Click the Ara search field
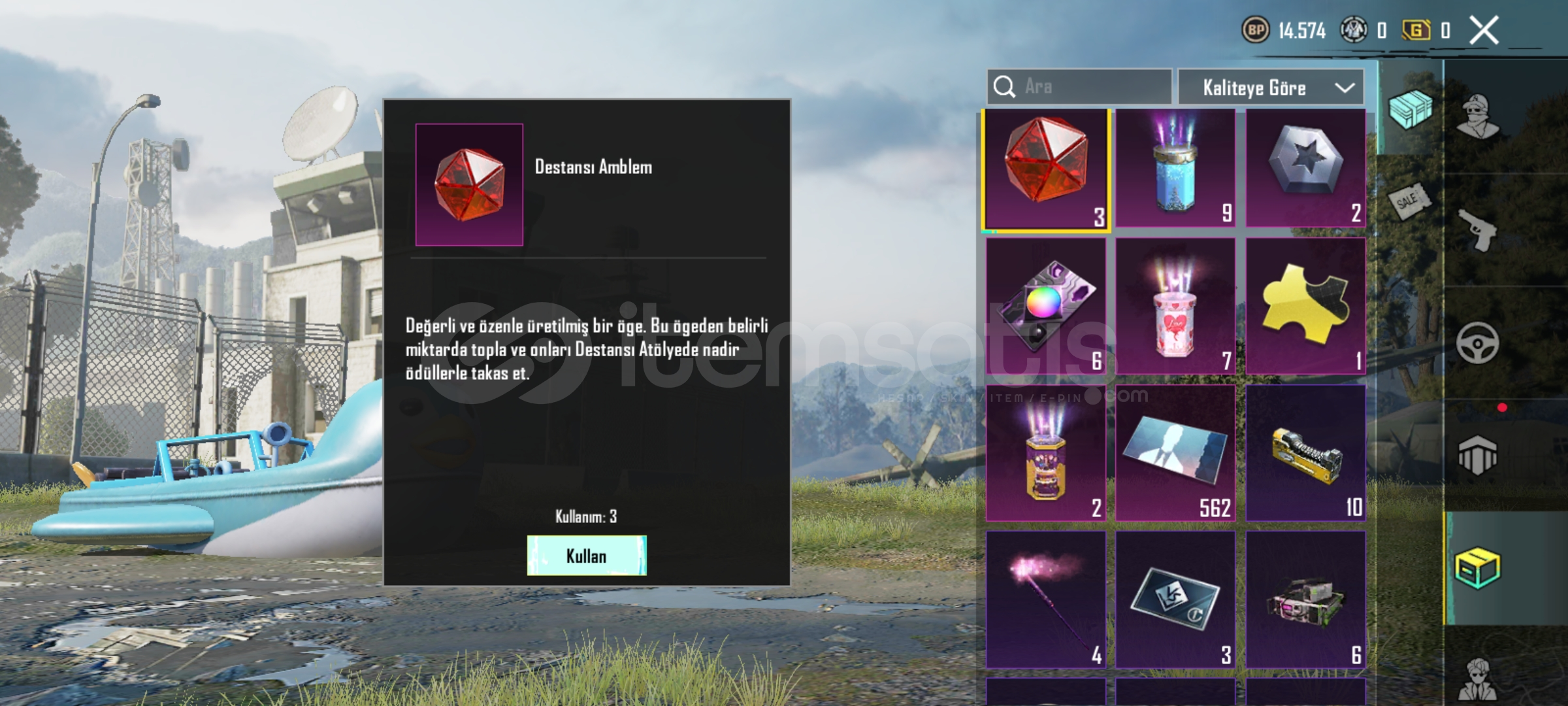 [x=1079, y=87]
